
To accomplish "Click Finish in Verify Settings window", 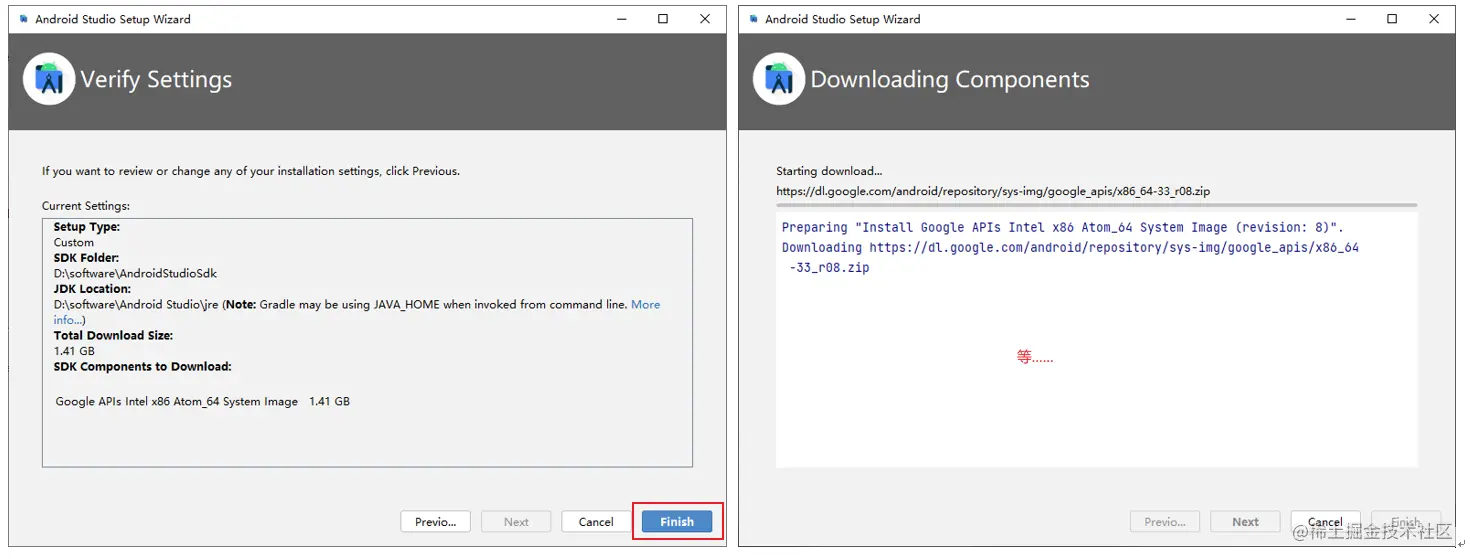I will (x=677, y=522).
